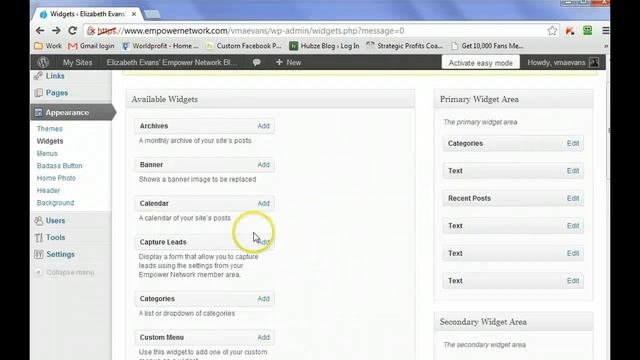Viewport: 640px width, 360px height.
Task: Click the Capture Leads widget title
Action: [x=163, y=242]
